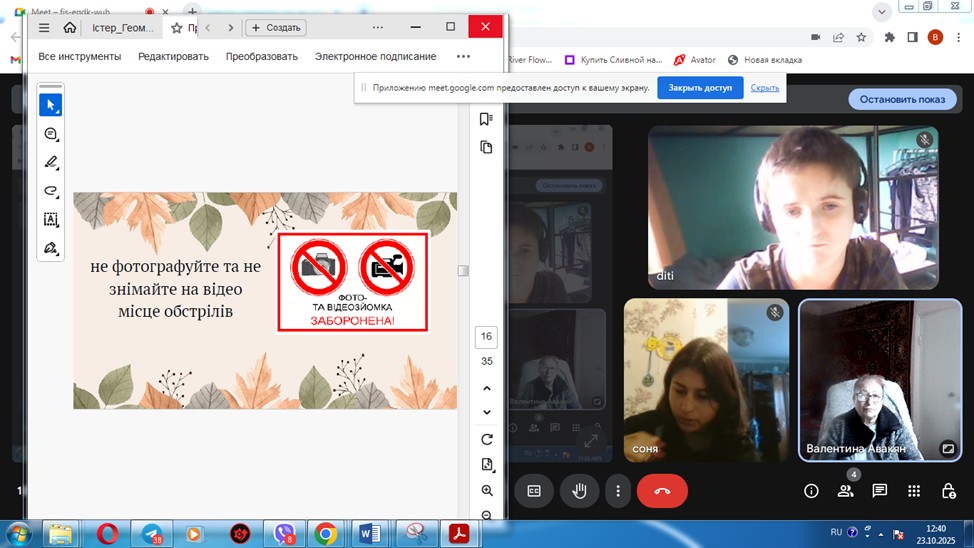Expand Acrobat's toolbar overflow menu
Image resolution: width=974 pixels, height=548 pixels.
(463, 57)
